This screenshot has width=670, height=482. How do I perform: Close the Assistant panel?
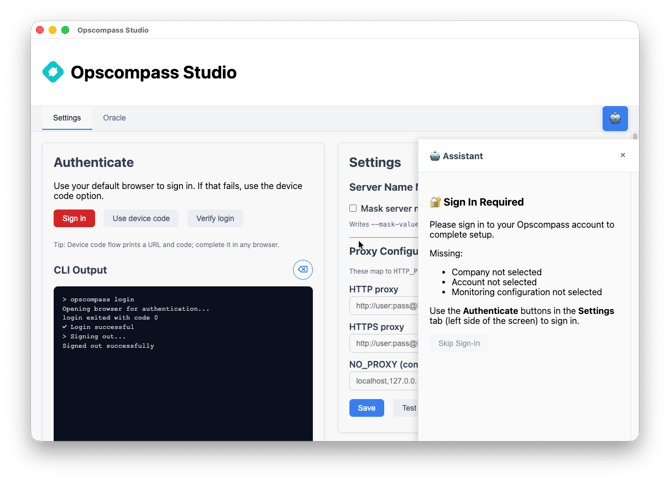[623, 155]
